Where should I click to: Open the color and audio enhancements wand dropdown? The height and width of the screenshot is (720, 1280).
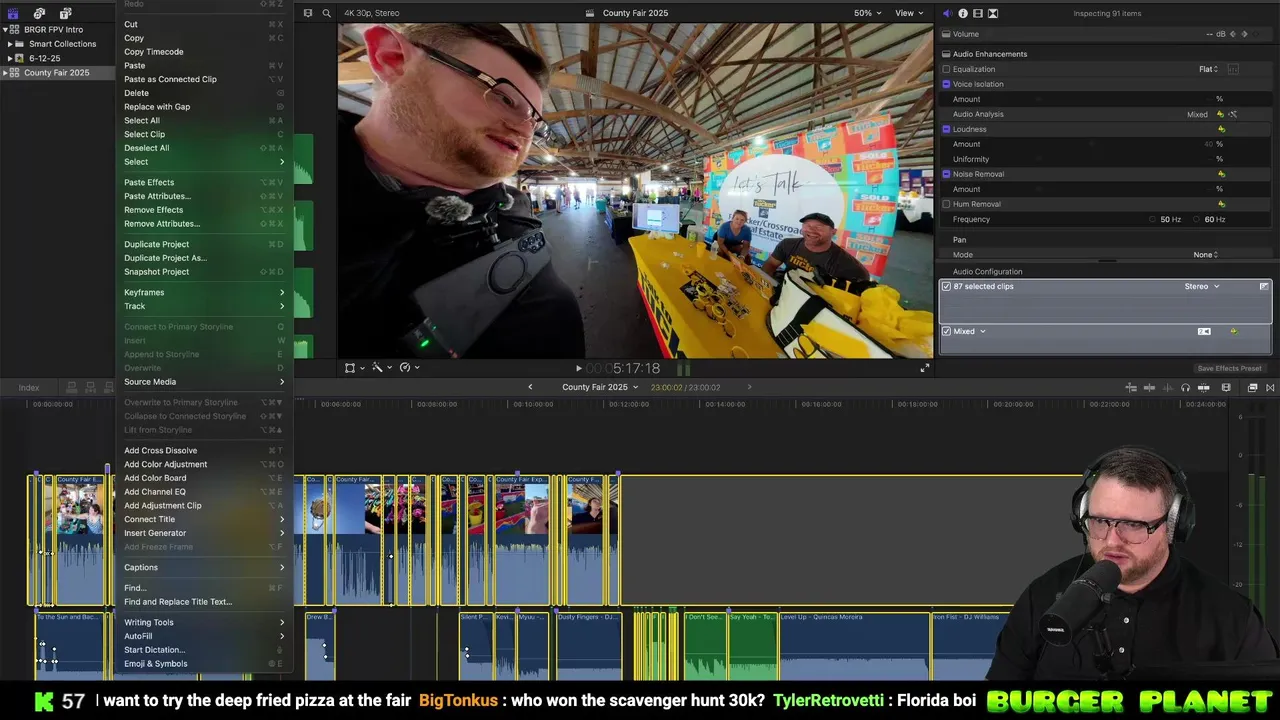[381, 368]
